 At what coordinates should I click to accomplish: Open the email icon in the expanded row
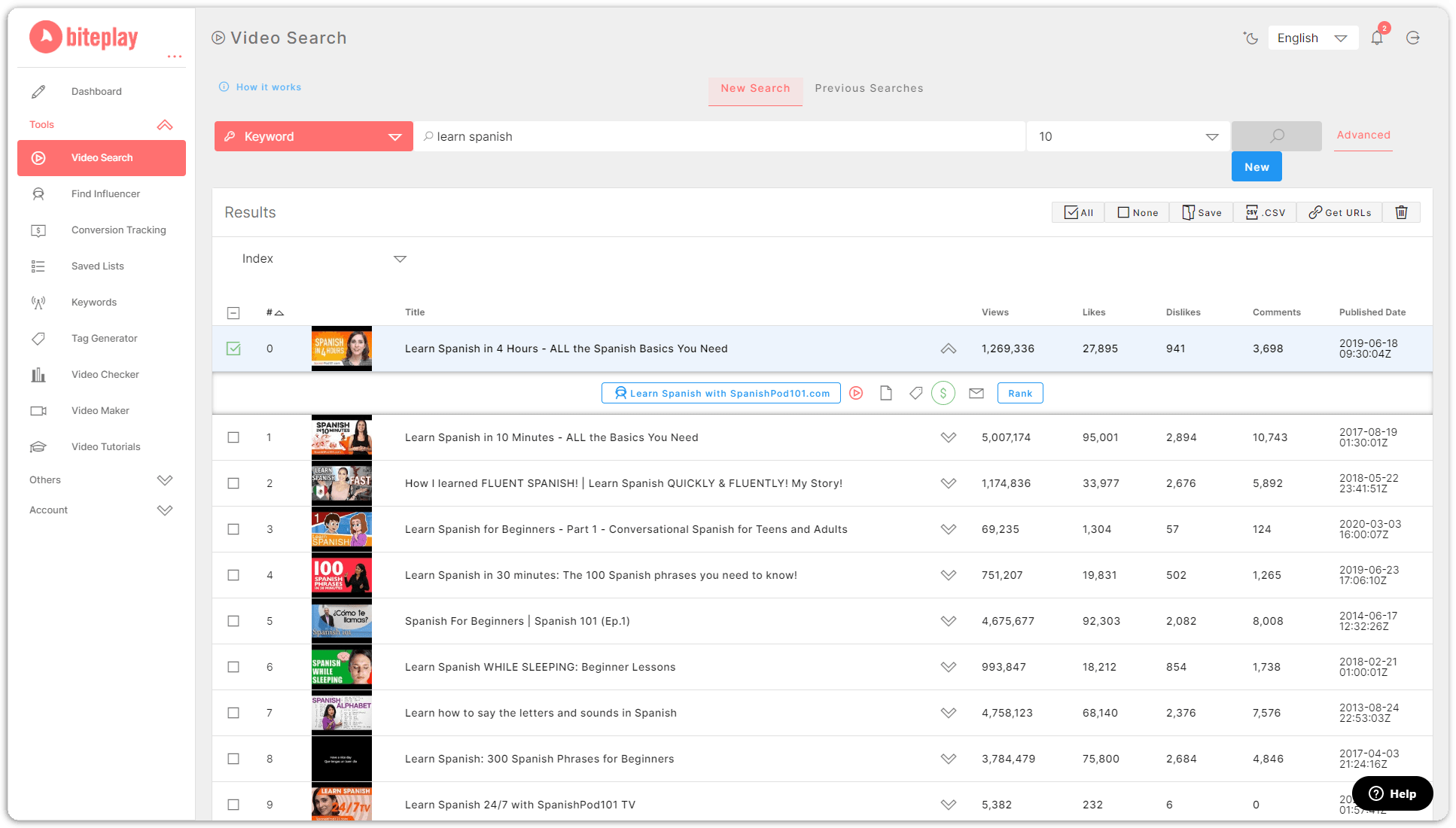click(976, 392)
